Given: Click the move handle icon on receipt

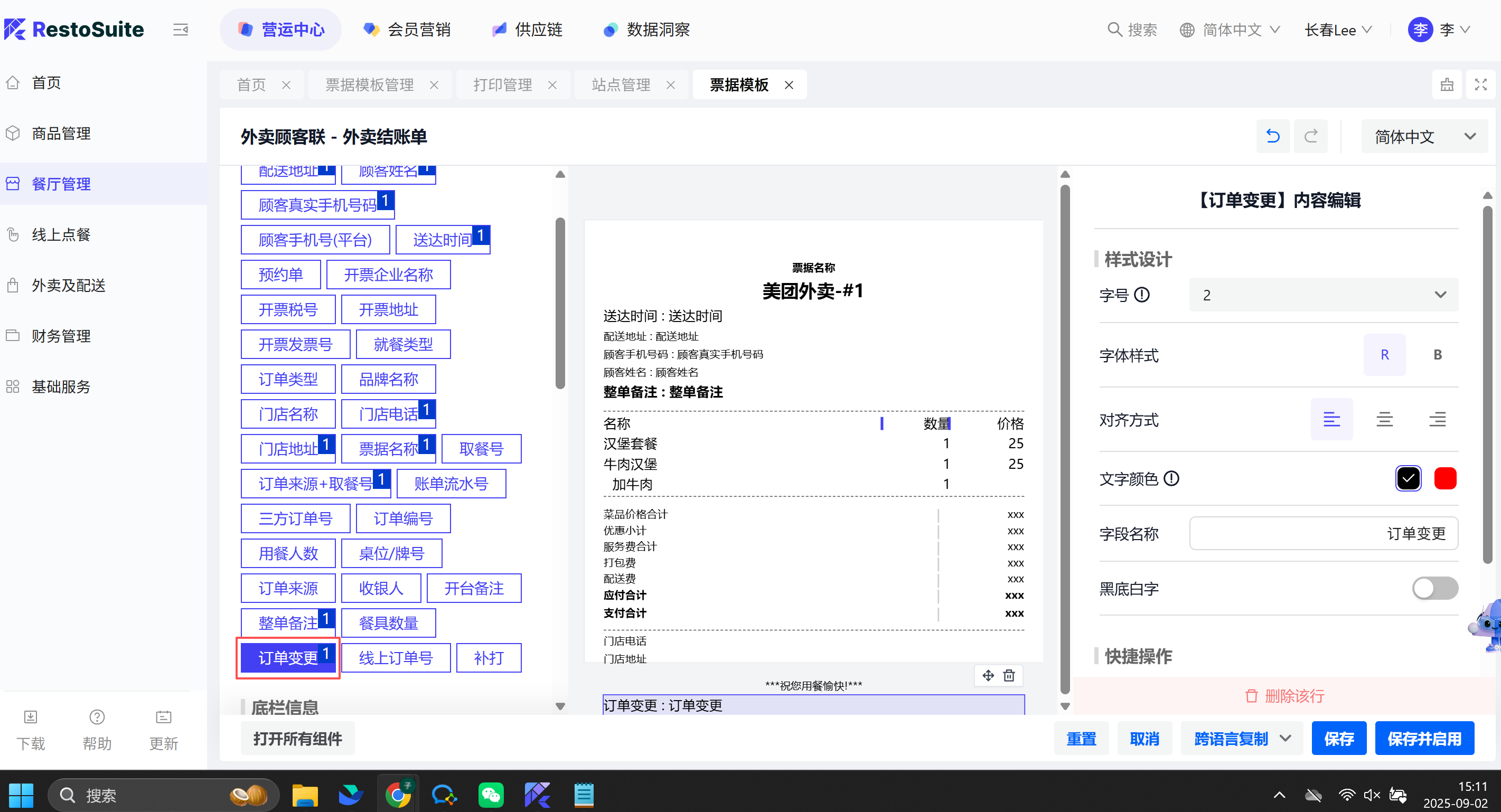Looking at the screenshot, I should coord(988,675).
